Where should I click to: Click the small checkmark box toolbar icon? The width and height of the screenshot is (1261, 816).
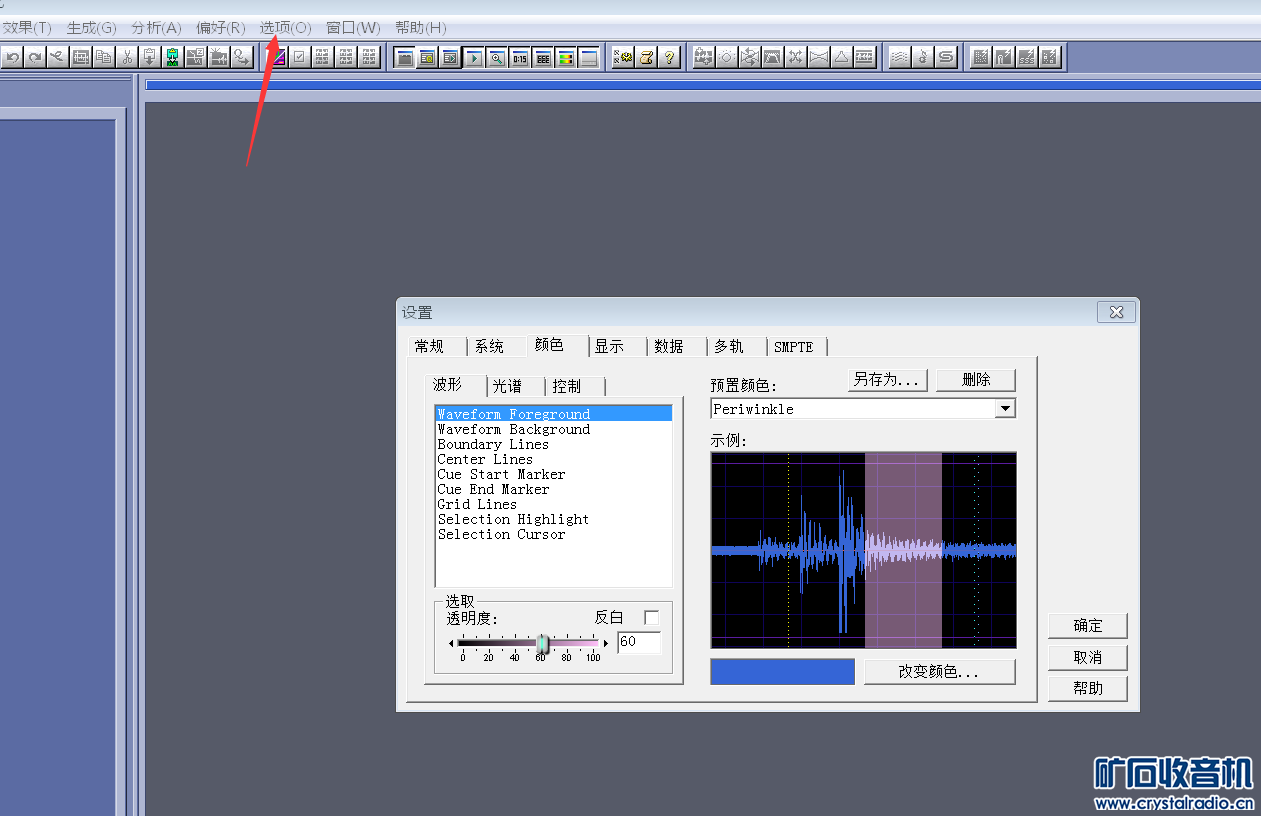click(x=299, y=57)
